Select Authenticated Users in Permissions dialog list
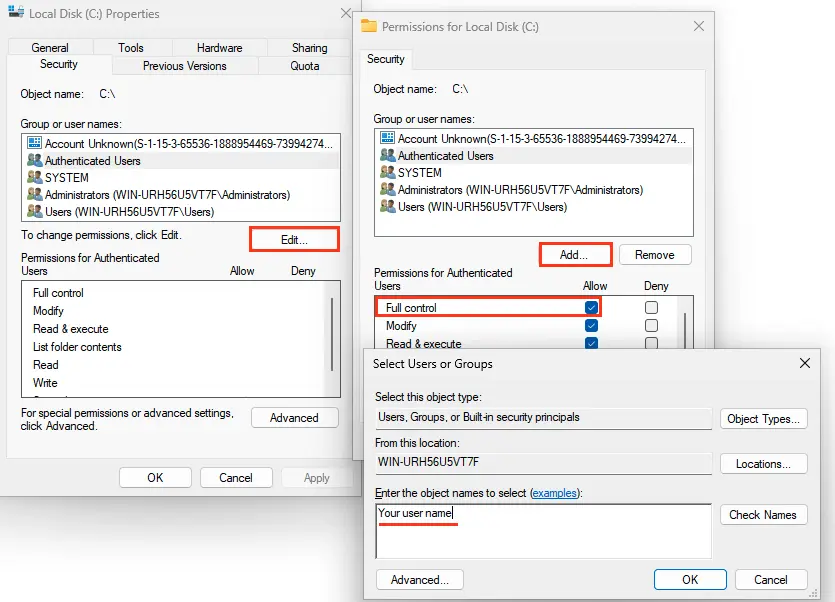The image size is (835, 602). point(445,156)
